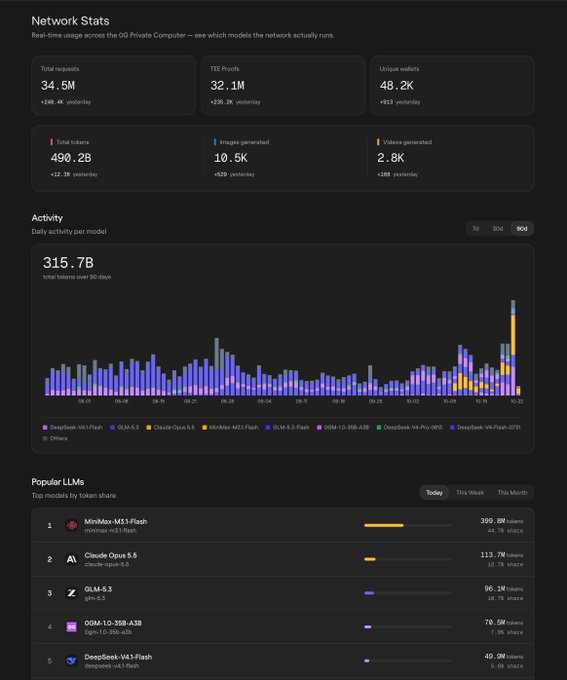This screenshot has height=680, width=567.
Task: Click the tallest chart bar near 10-22
Action: (513, 347)
